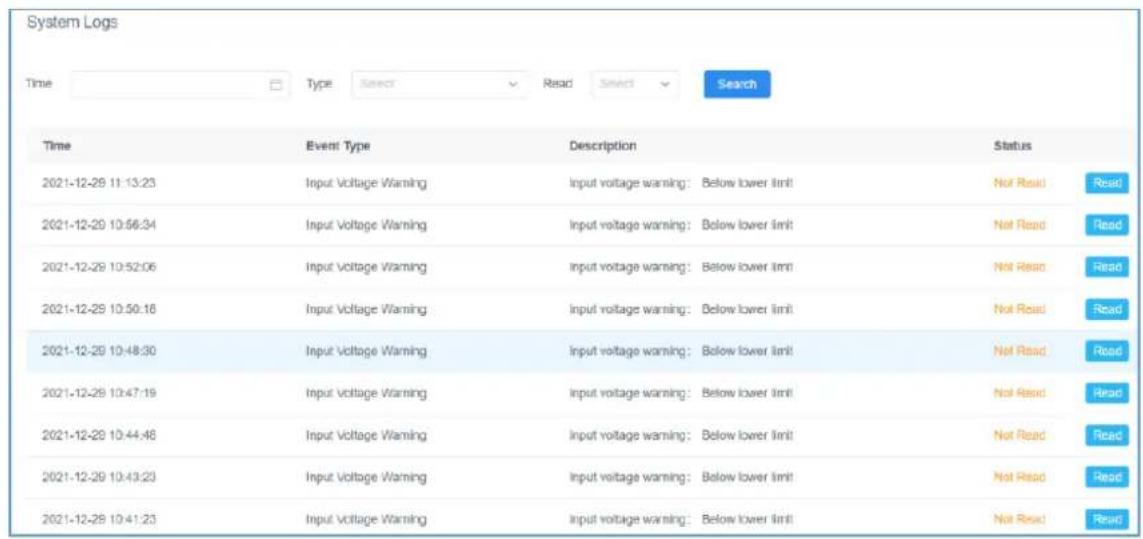Click the calendar icon in Time field
Image resolution: width=1143 pixels, height=539 pixels.
(276, 85)
